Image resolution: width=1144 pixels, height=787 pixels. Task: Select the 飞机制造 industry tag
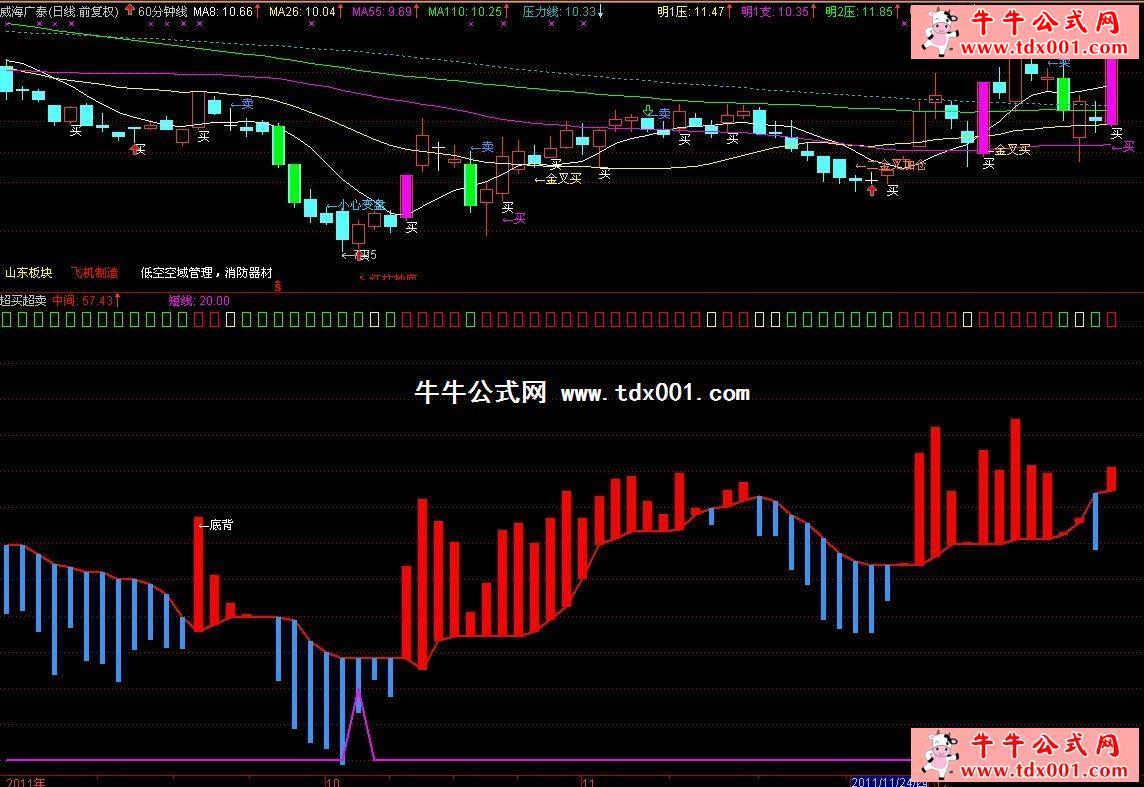95,272
